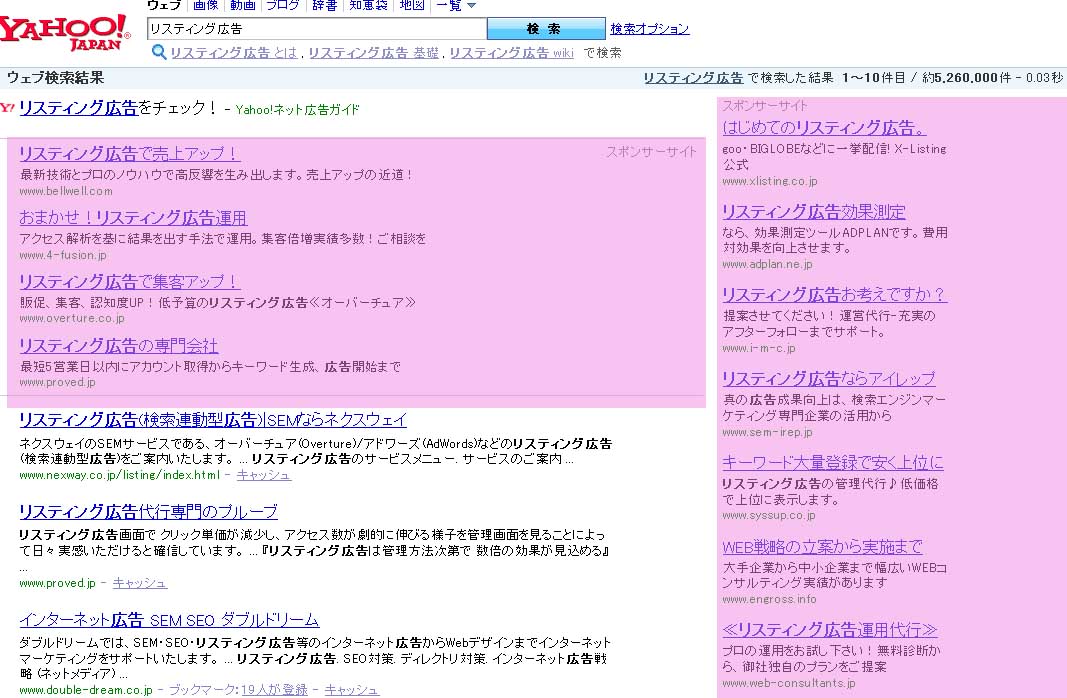Switch to the 知恵袋 search tab
Screen dimensions: 1067x698
coord(368,5)
